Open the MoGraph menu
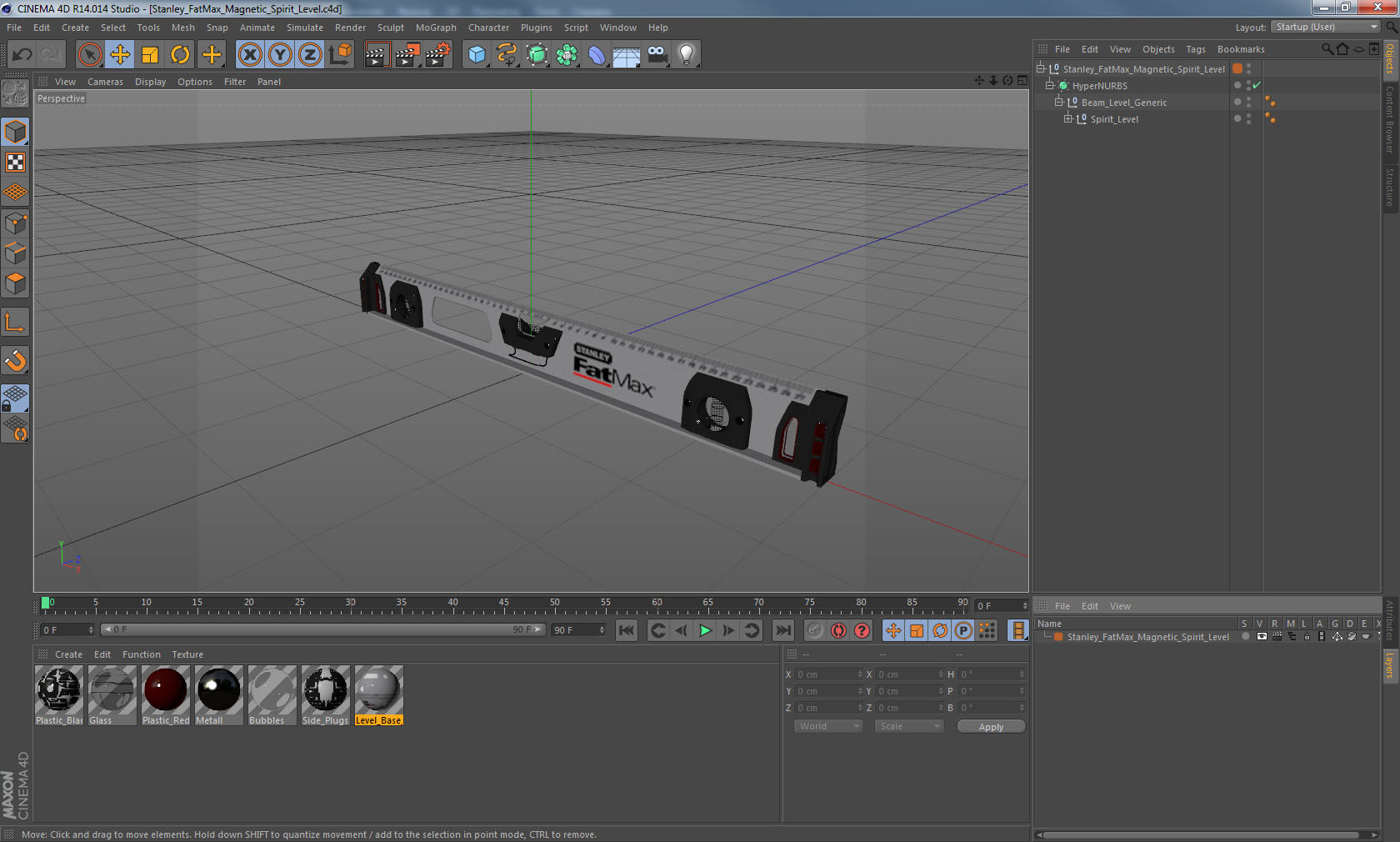This screenshot has width=1400, height=842. point(436,28)
